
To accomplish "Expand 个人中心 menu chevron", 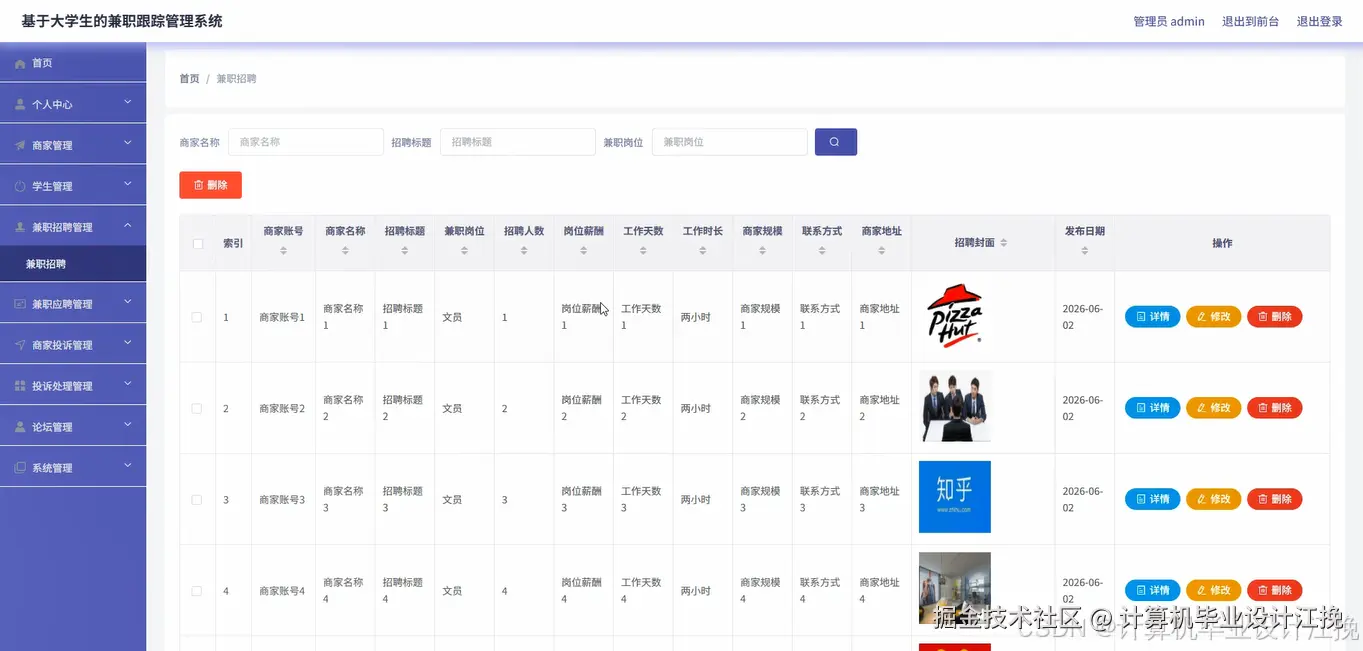I will point(128,102).
